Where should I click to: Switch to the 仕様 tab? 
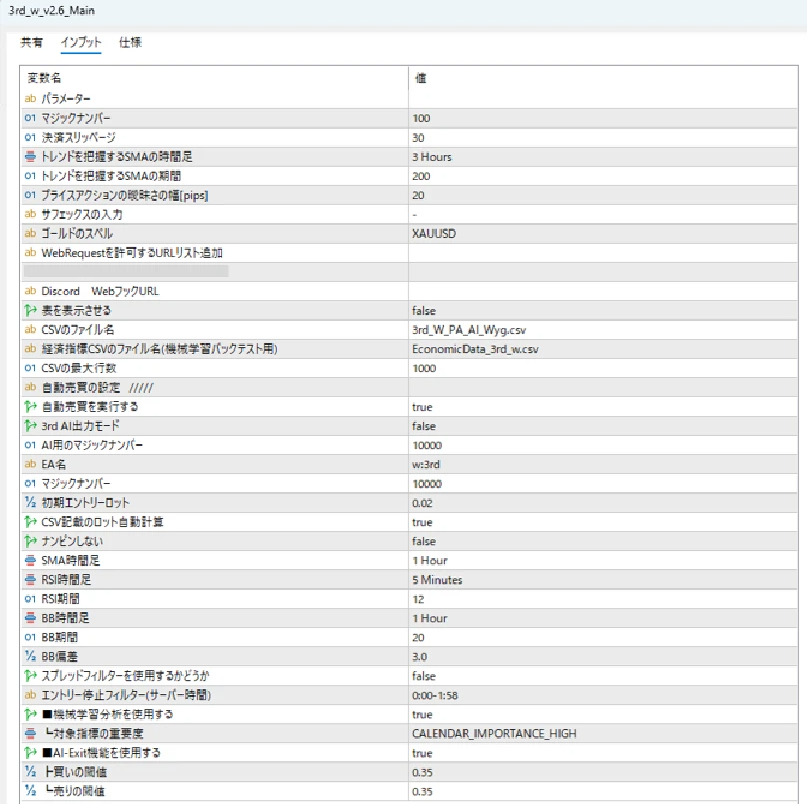tap(130, 42)
